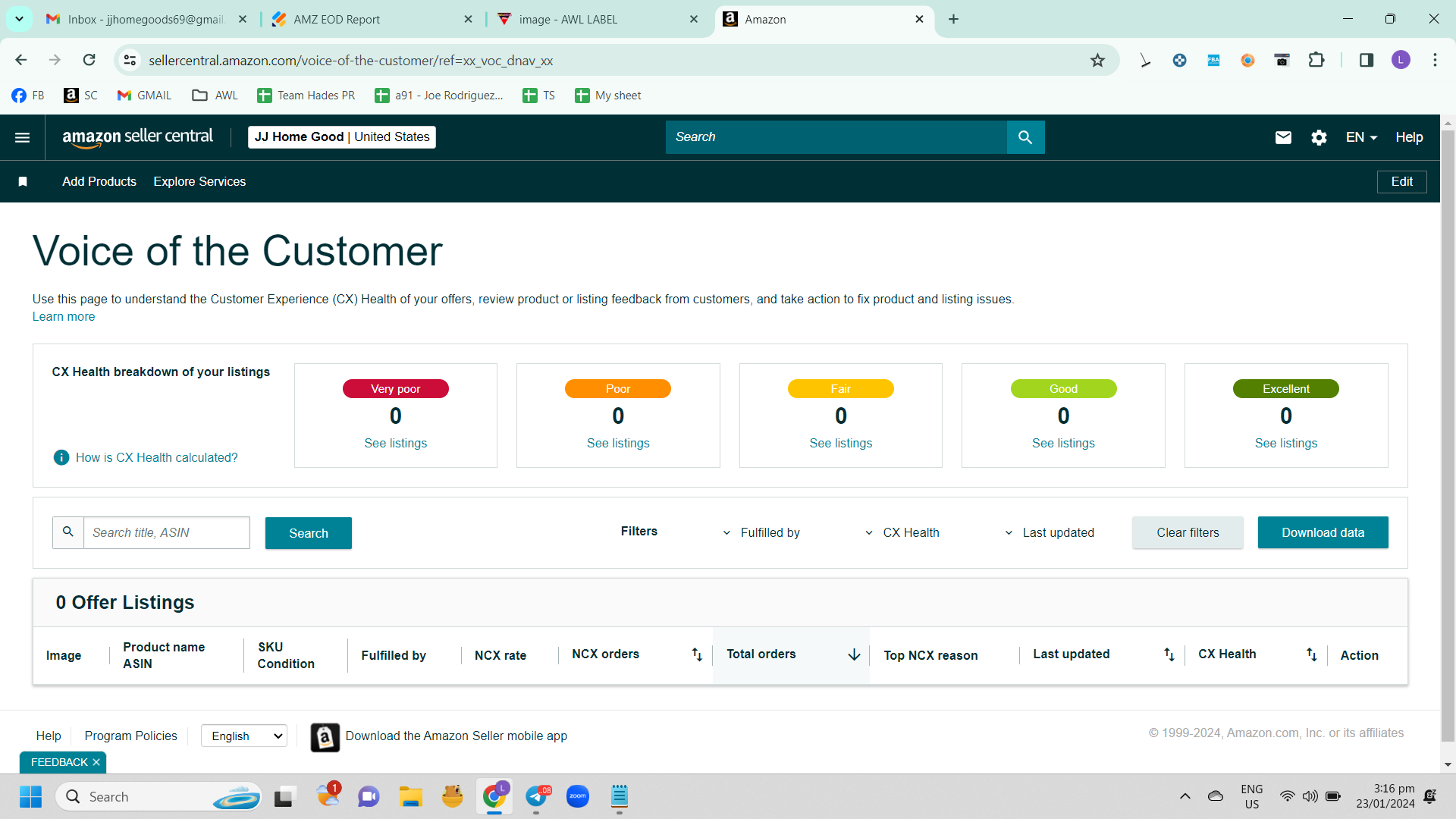Click the Clear filters button

pyautogui.click(x=1188, y=532)
